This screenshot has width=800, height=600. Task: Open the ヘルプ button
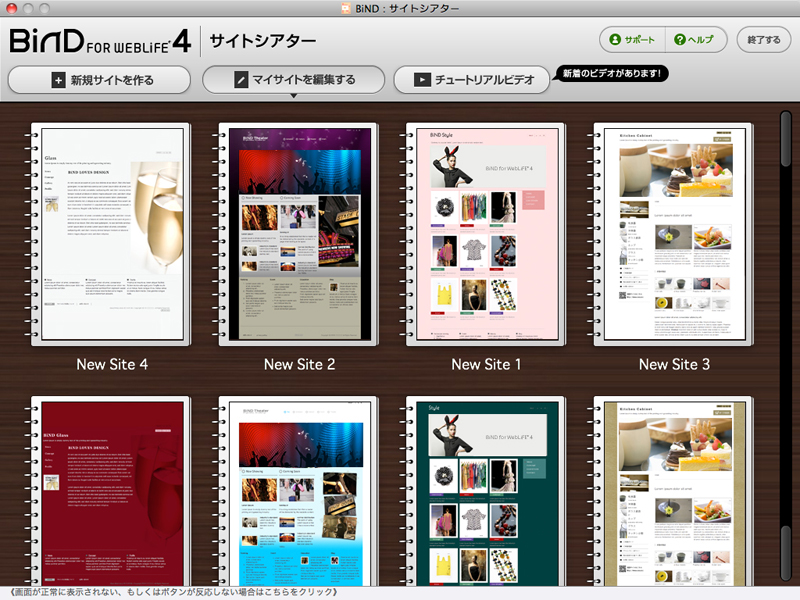694,40
